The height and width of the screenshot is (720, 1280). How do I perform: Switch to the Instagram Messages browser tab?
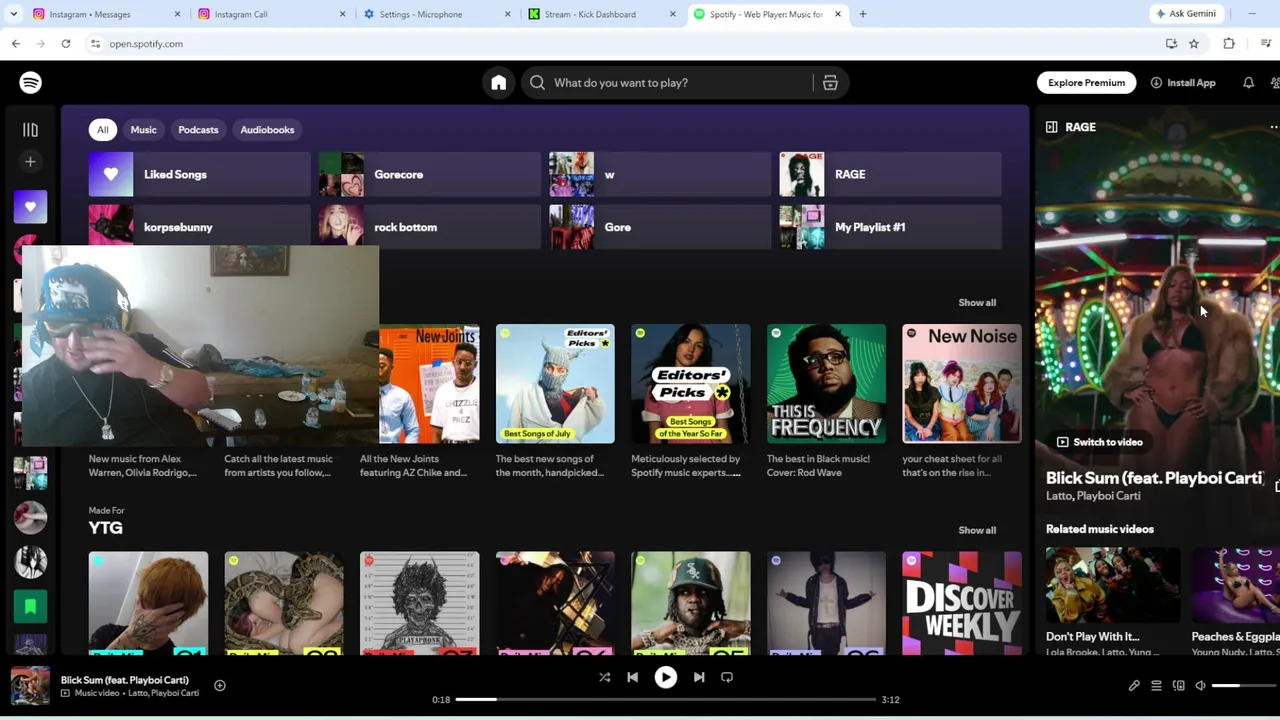pos(105,14)
